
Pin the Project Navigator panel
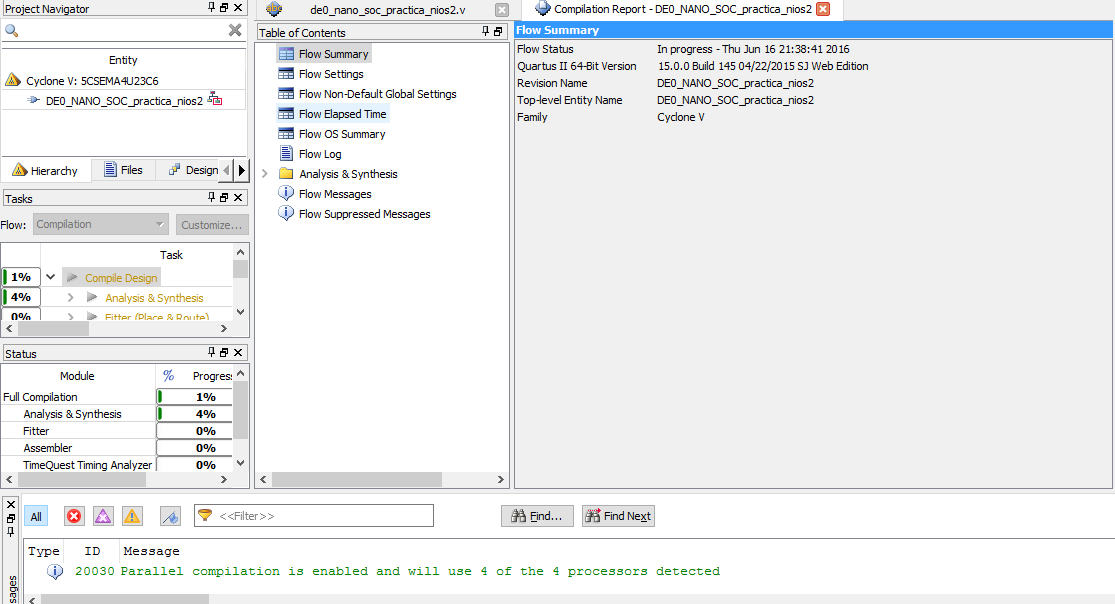[211, 7]
